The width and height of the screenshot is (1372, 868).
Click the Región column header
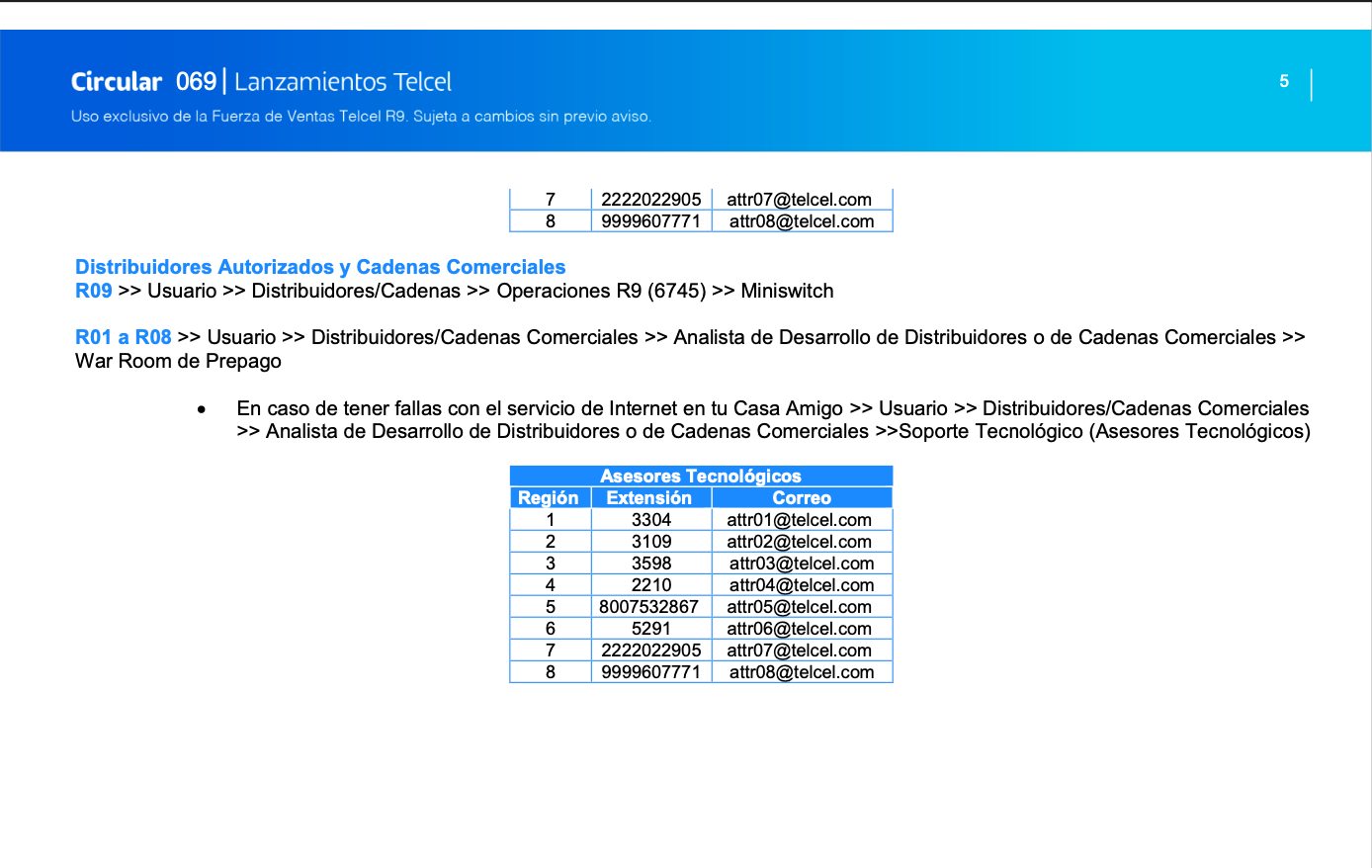[549, 498]
